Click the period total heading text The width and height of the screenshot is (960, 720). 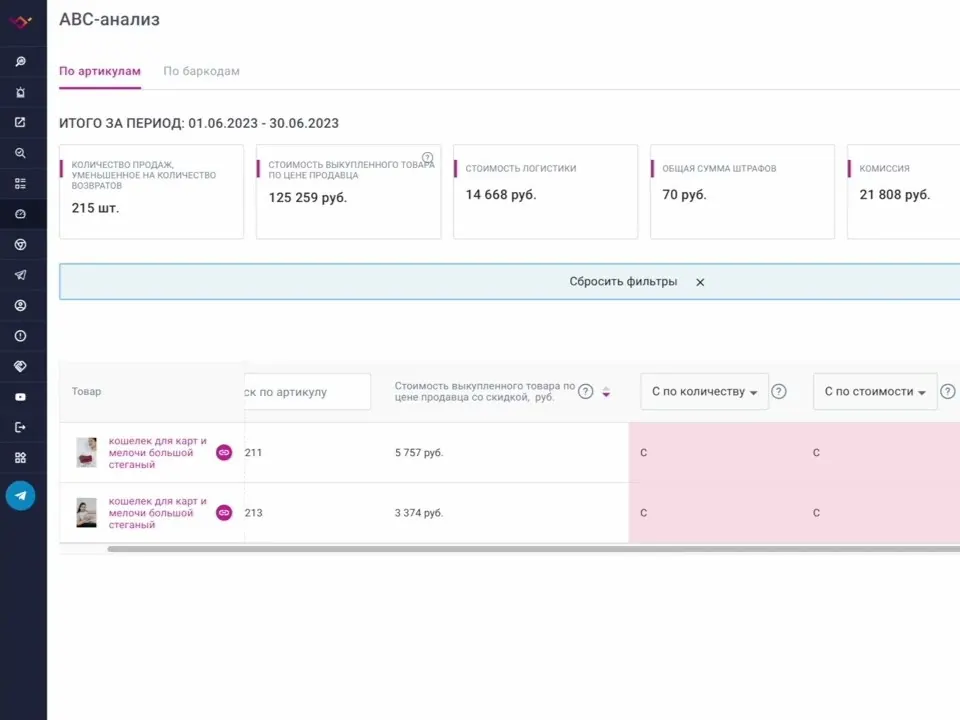(199, 123)
